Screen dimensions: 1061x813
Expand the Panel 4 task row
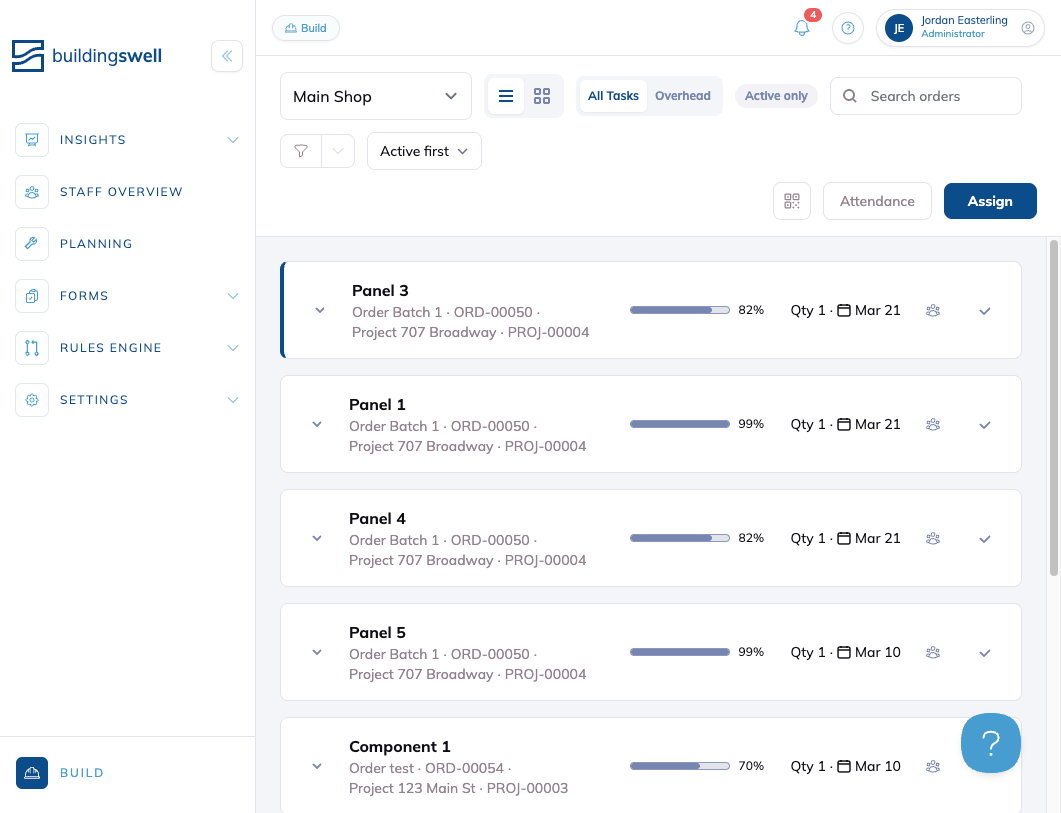tap(317, 539)
